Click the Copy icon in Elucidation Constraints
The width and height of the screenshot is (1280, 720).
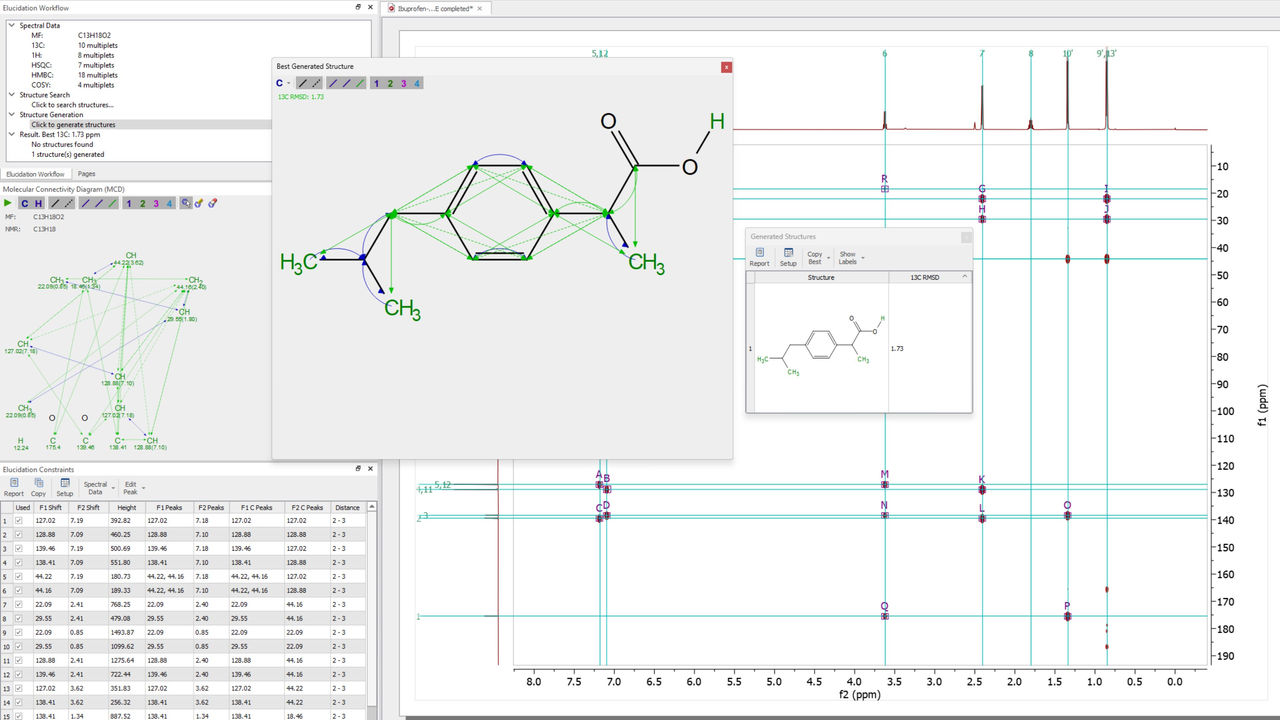pos(38,487)
